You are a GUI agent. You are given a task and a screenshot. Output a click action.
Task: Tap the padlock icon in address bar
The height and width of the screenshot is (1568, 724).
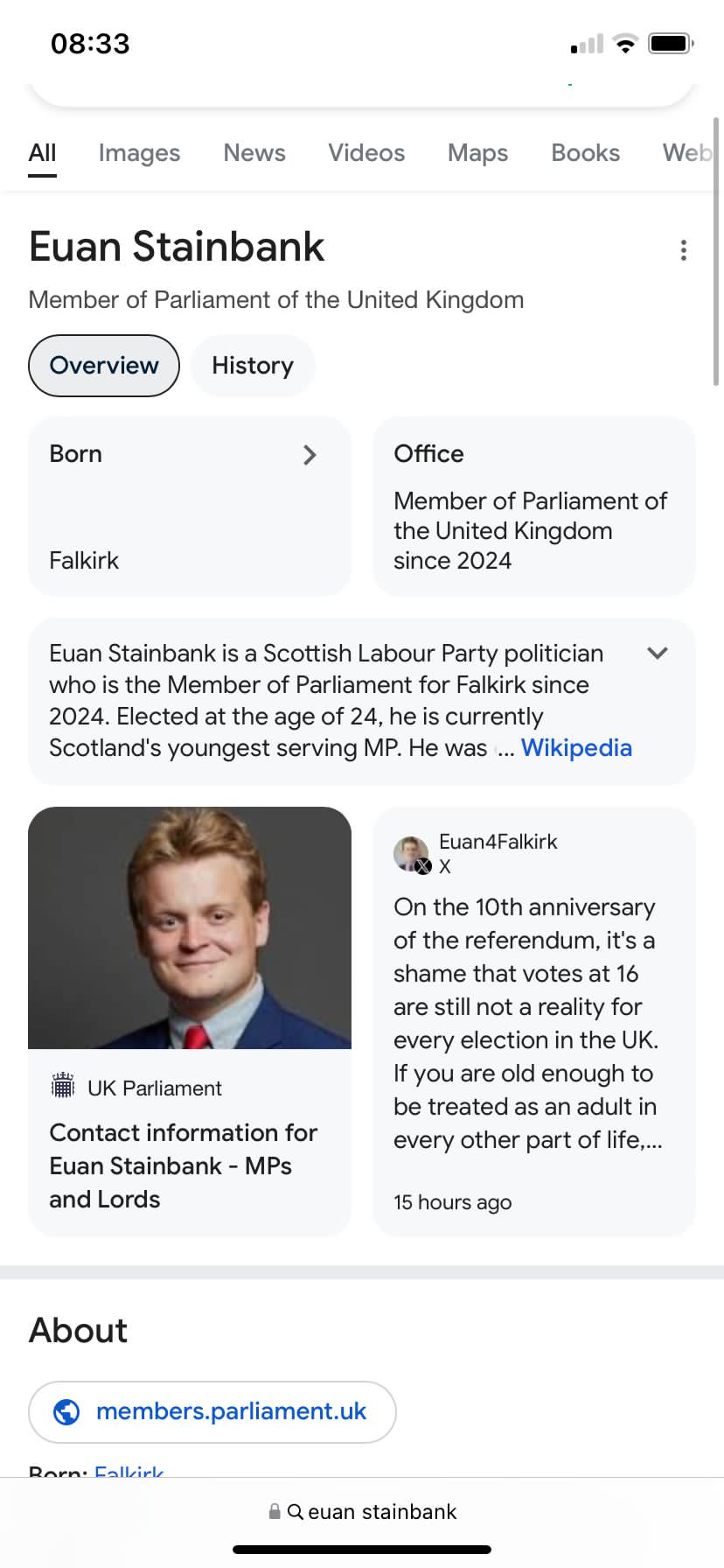(x=275, y=1511)
